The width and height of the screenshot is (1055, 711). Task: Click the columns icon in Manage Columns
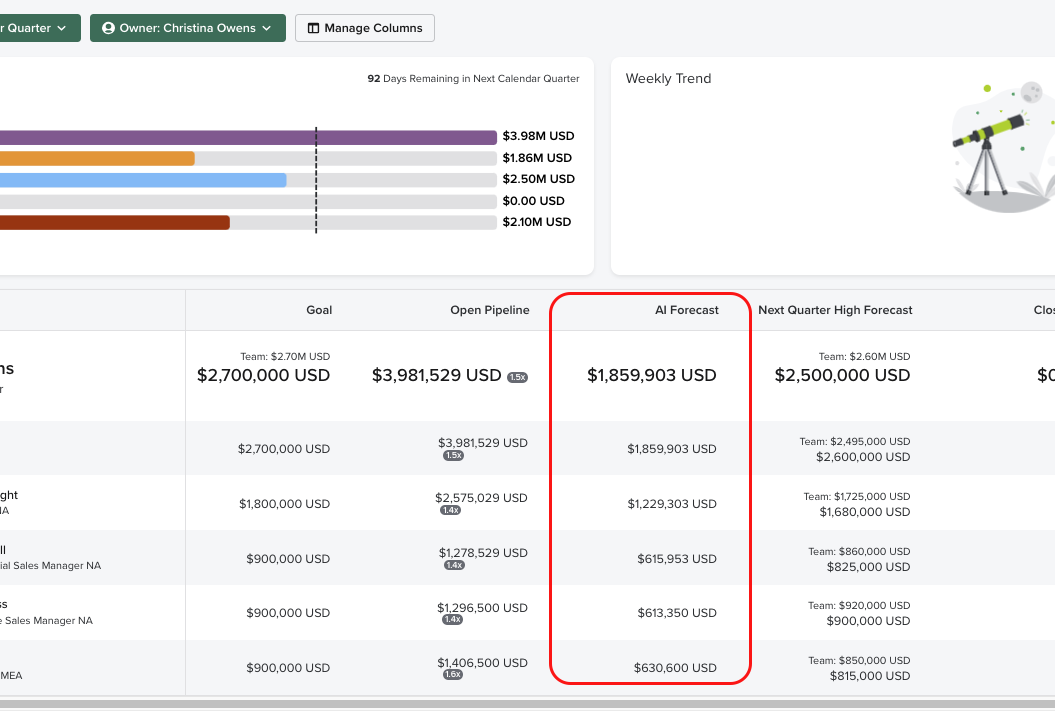(x=313, y=28)
